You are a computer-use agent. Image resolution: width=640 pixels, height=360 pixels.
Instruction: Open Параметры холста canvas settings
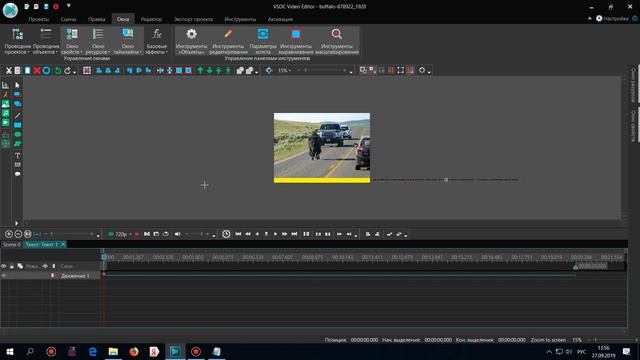pos(263,41)
